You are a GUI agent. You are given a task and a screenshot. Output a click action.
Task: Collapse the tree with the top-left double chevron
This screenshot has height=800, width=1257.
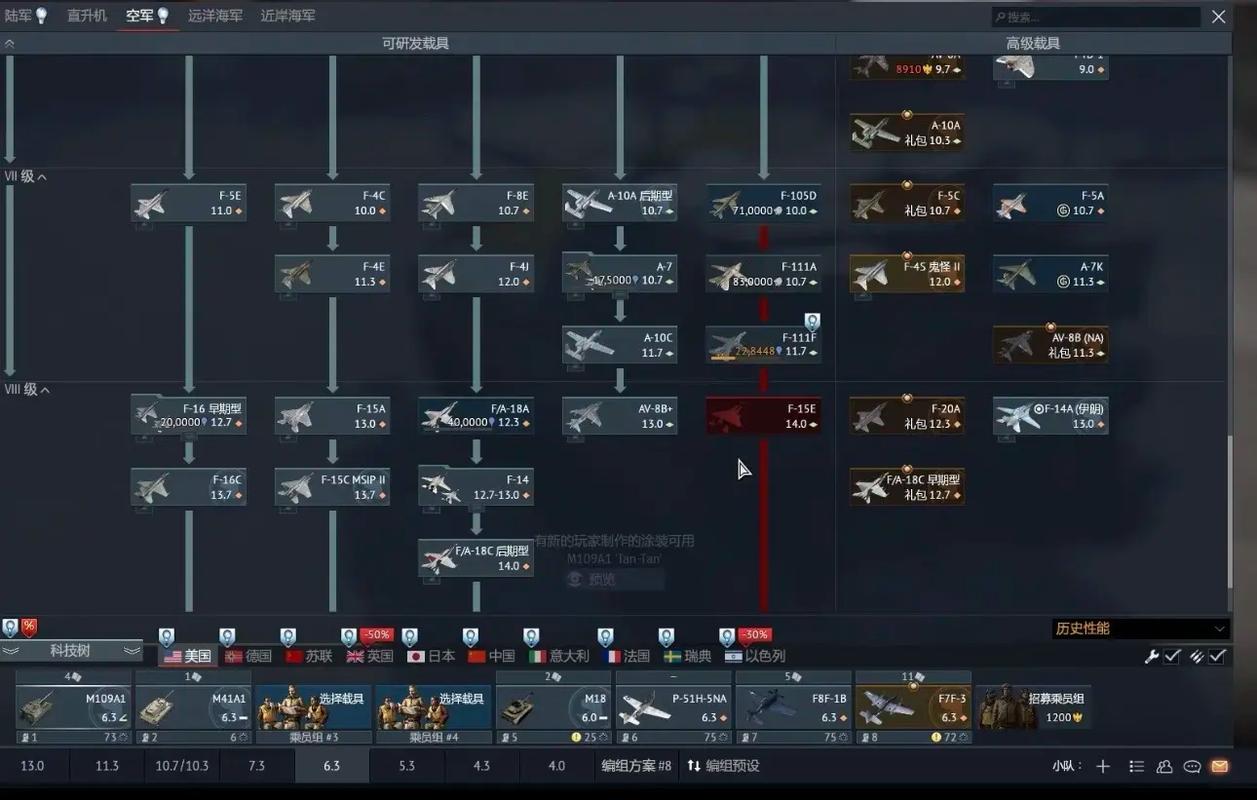pos(9,43)
